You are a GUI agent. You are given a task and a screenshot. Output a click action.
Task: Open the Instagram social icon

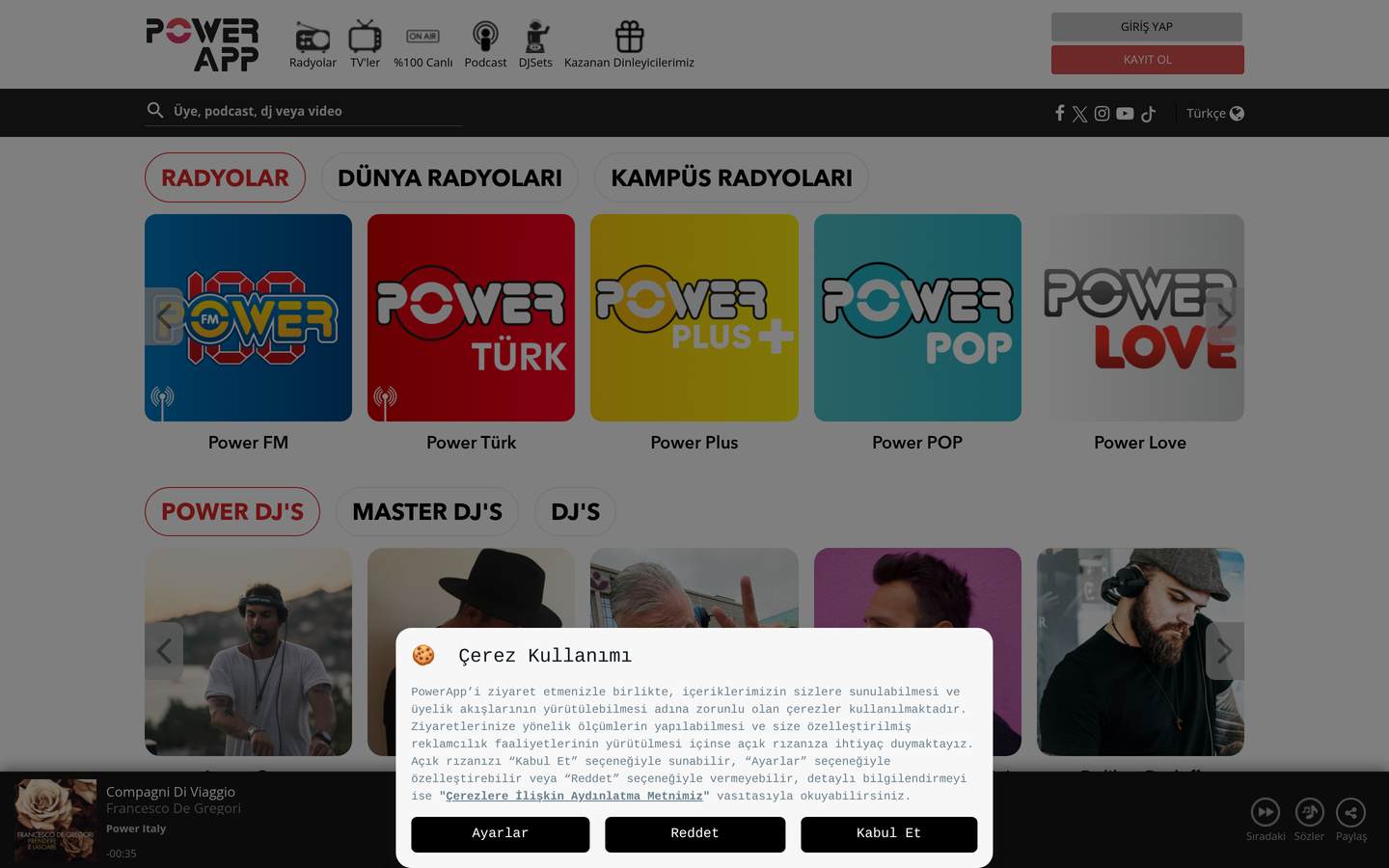pos(1102,114)
